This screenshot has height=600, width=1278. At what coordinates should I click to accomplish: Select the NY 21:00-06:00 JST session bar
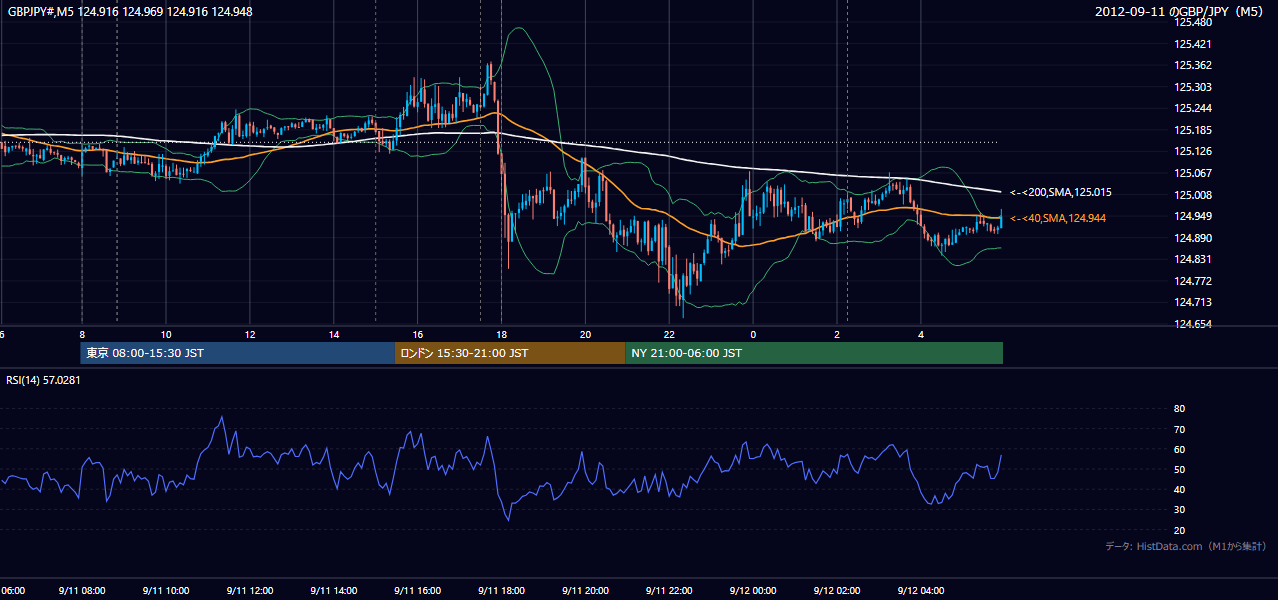[x=814, y=353]
